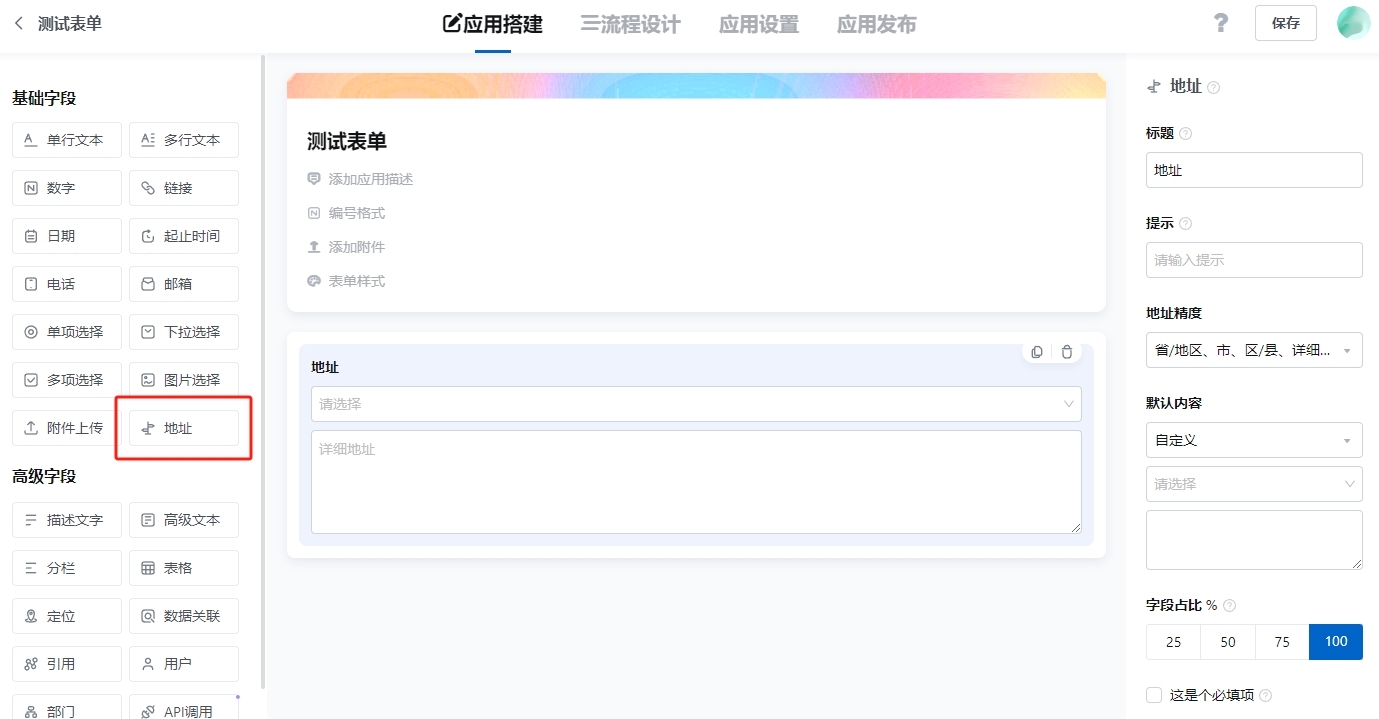This screenshot has height=719, width=1379.
Task: Click the copy icon on 地址 field
Action: 1037,352
